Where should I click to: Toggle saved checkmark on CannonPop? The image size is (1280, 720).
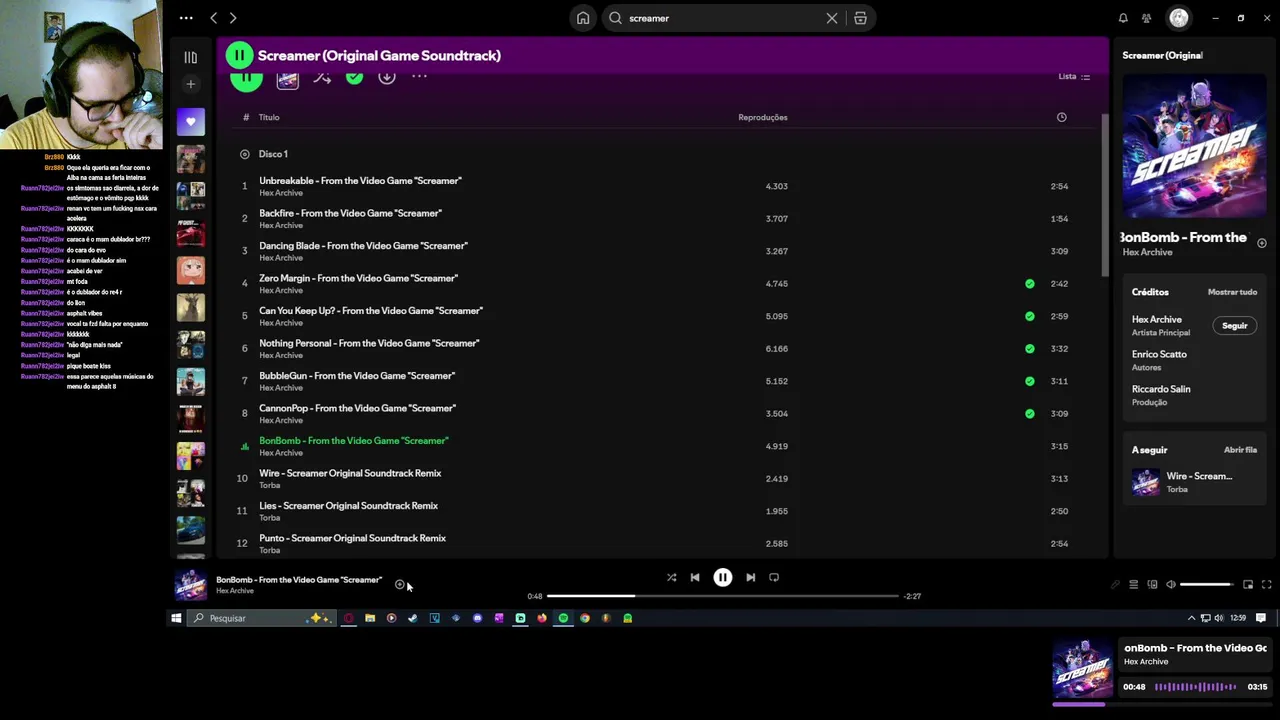click(1030, 413)
